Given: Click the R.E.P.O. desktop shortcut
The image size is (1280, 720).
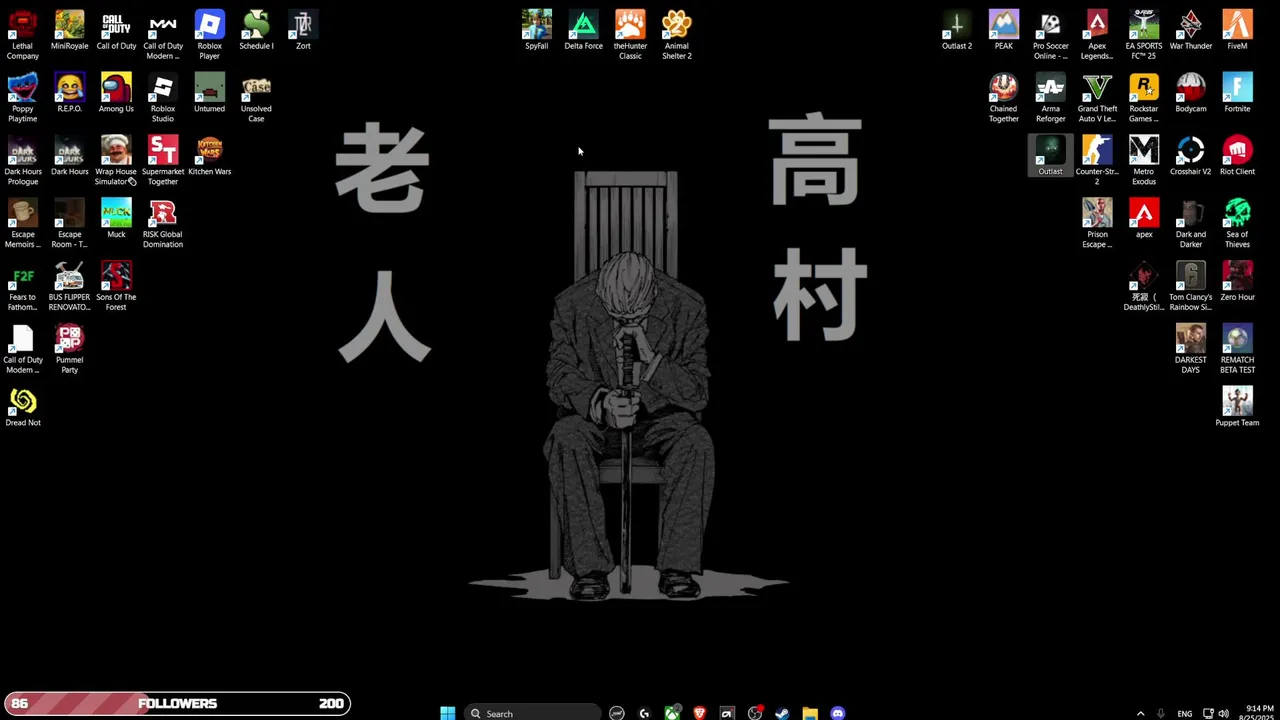Looking at the screenshot, I should (69, 93).
